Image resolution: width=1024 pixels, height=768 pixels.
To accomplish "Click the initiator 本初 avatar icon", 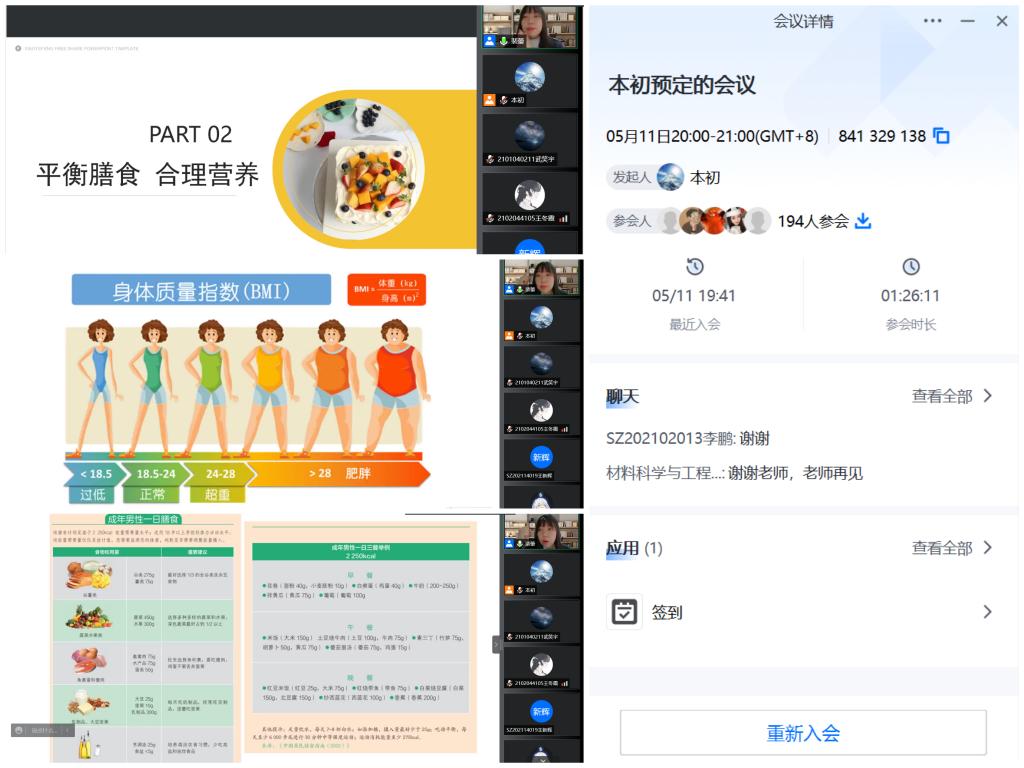I will click(671, 177).
